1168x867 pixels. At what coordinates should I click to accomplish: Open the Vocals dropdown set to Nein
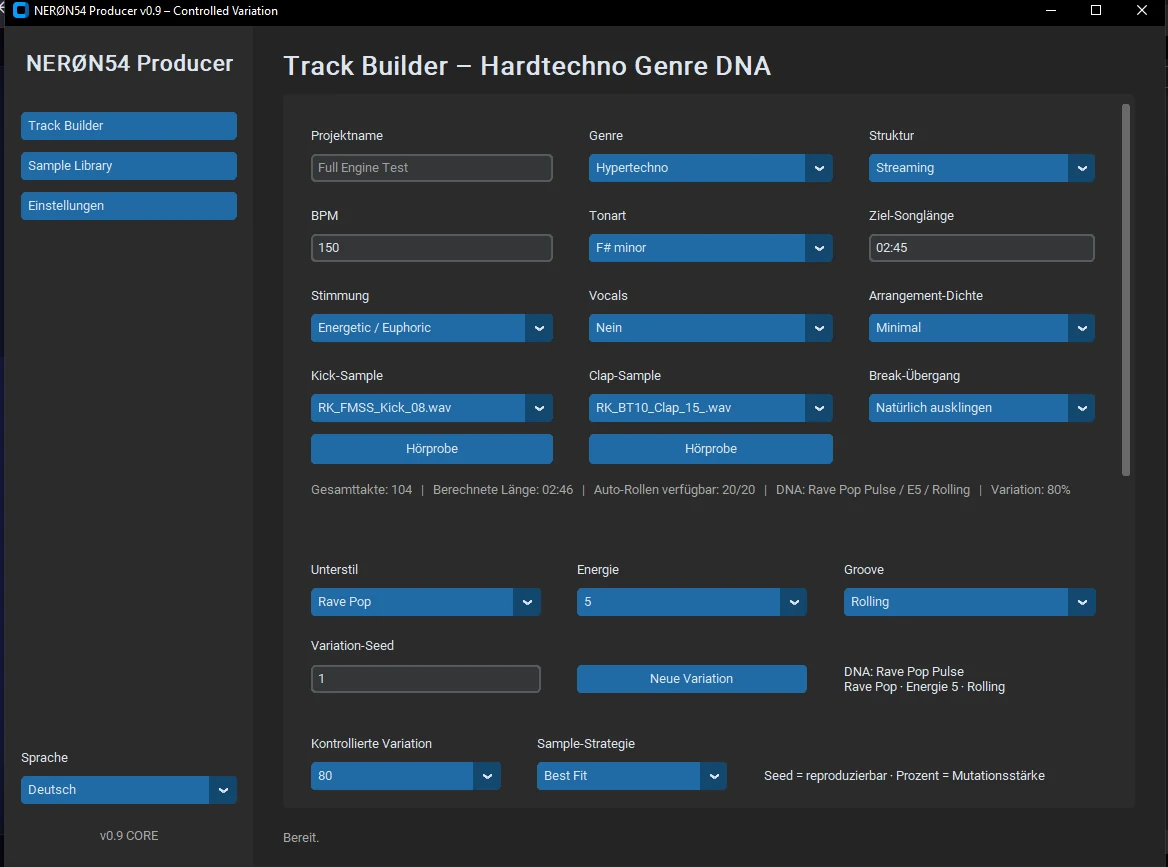(711, 328)
